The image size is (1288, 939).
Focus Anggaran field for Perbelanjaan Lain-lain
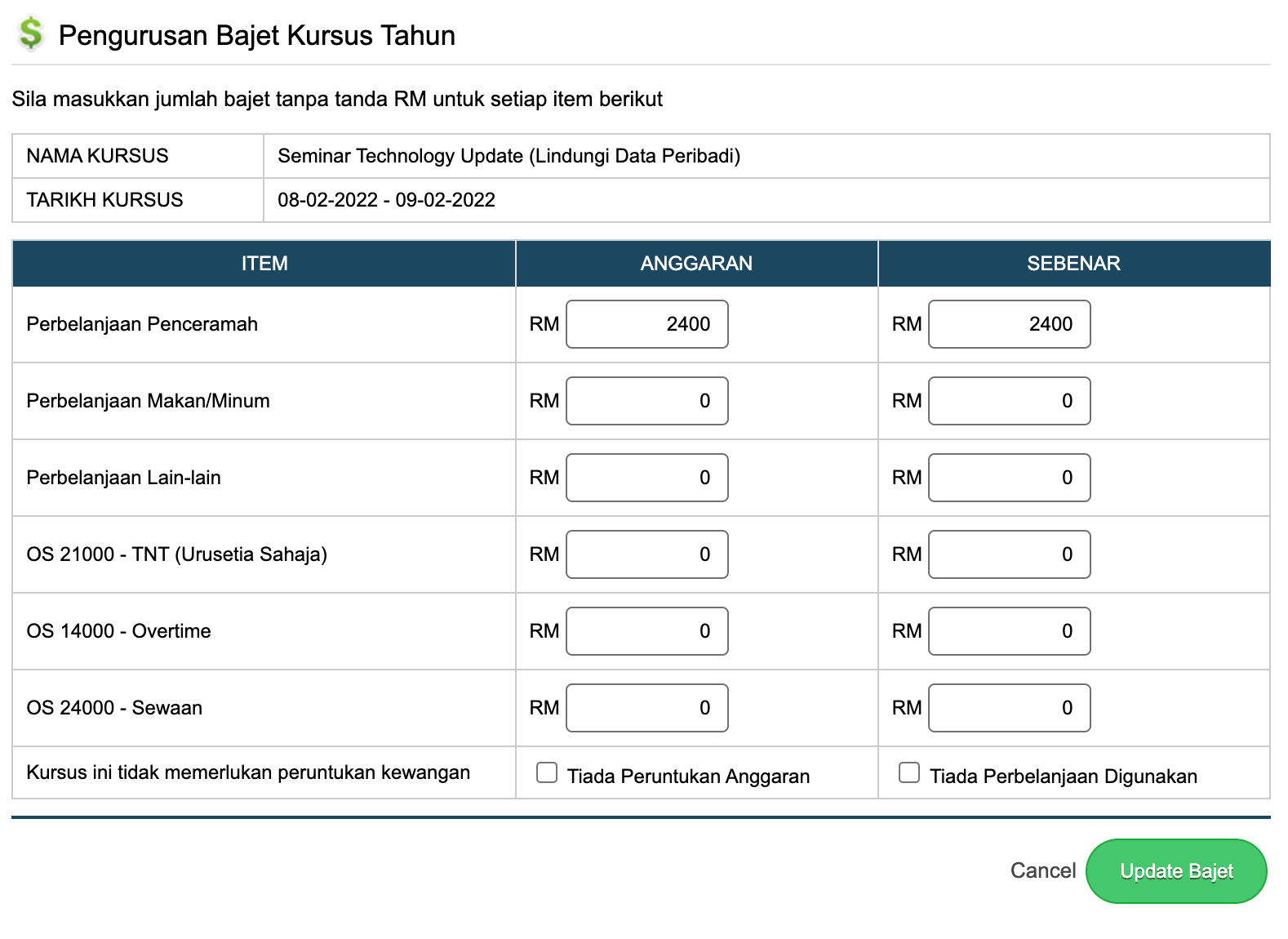647,478
